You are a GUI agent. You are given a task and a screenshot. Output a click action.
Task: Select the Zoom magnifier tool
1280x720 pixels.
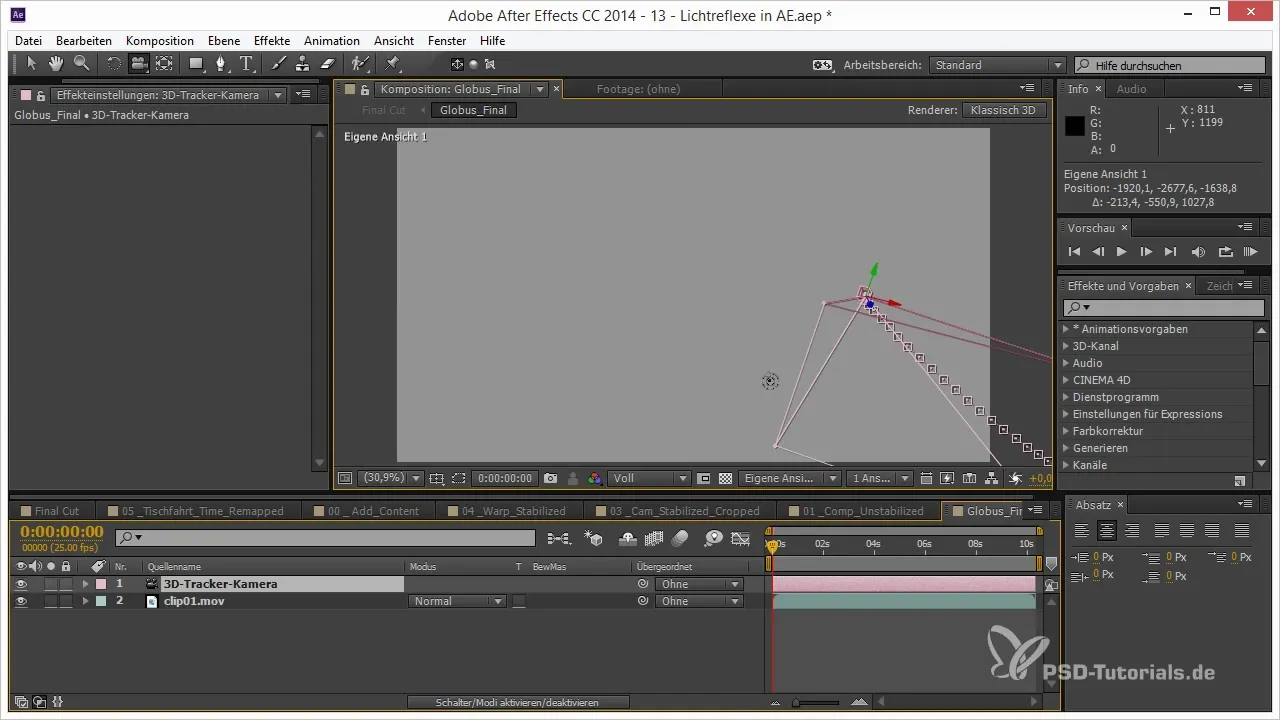click(81, 64)
